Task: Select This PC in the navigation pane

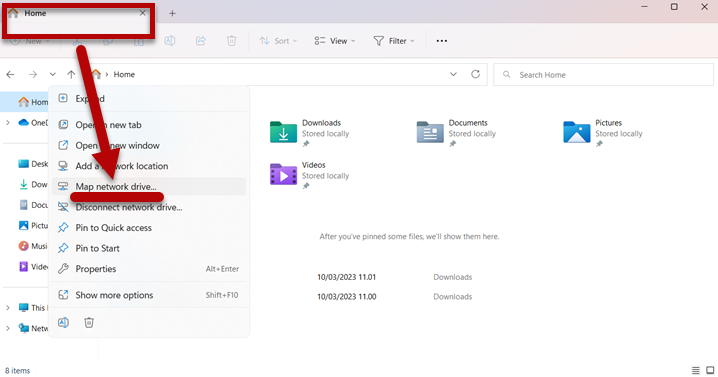Action: click(x=33, y=308)
